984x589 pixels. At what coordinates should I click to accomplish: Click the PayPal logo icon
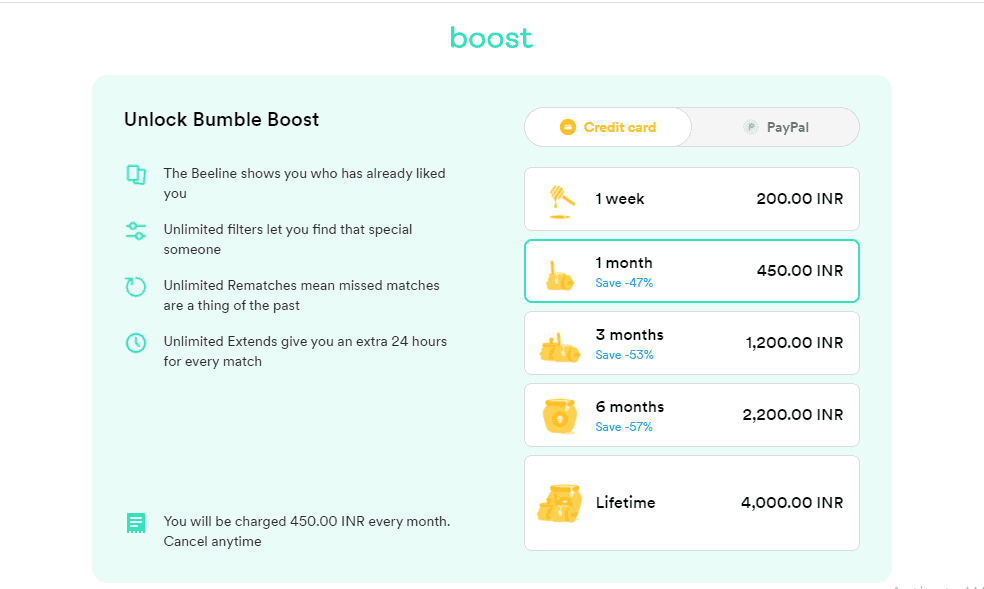(x=751, y=127)
